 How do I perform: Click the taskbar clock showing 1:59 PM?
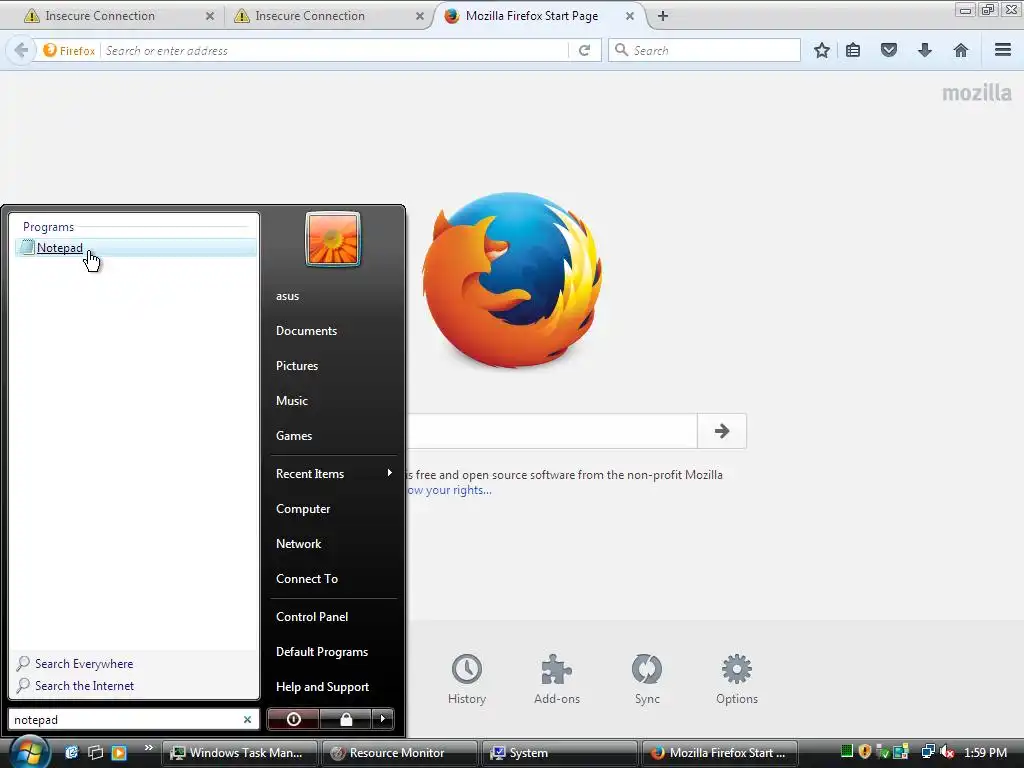pyautogui.click(x=985, y=752)
